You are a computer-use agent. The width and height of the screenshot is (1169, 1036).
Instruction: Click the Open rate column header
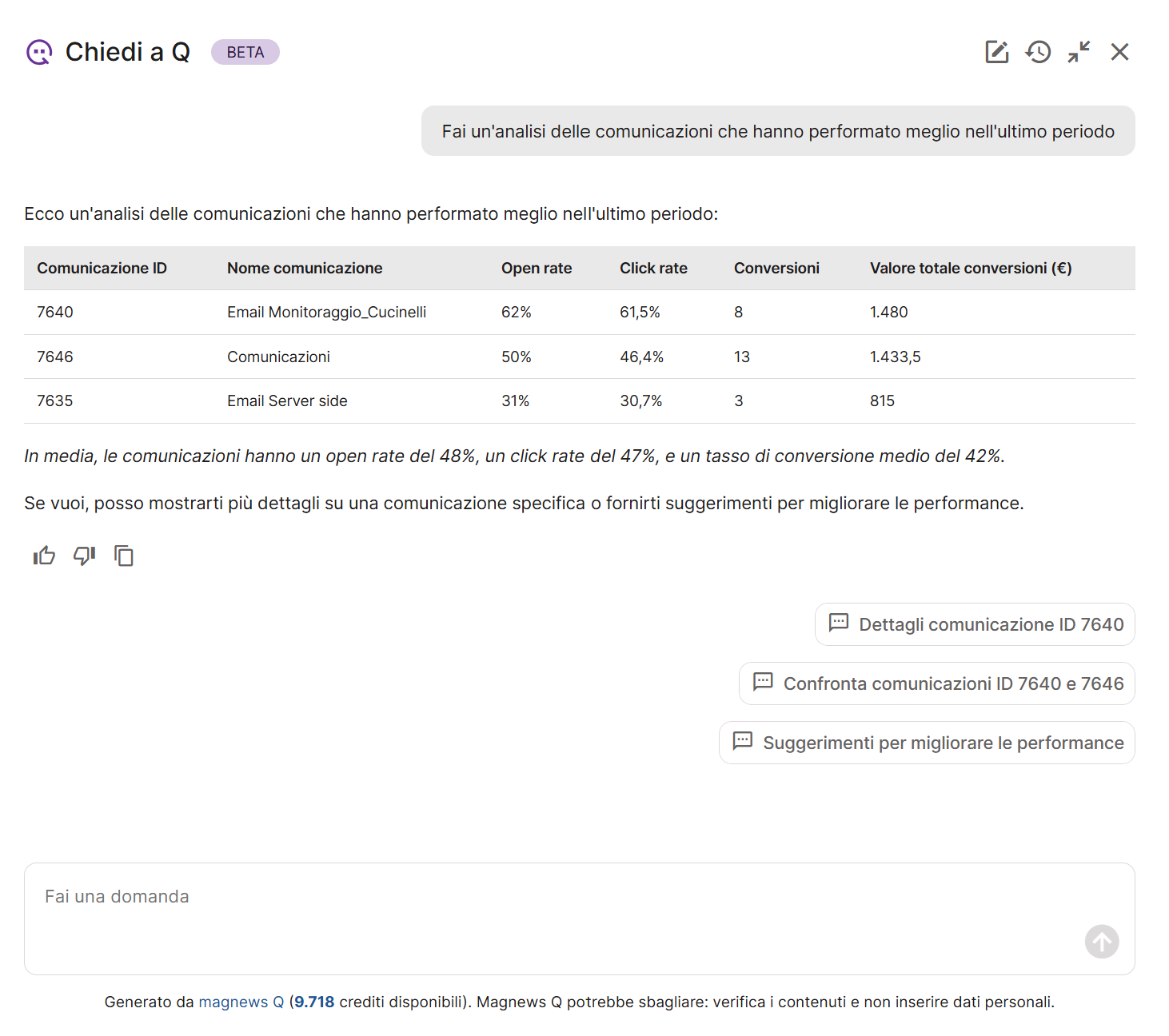[537, 269]
